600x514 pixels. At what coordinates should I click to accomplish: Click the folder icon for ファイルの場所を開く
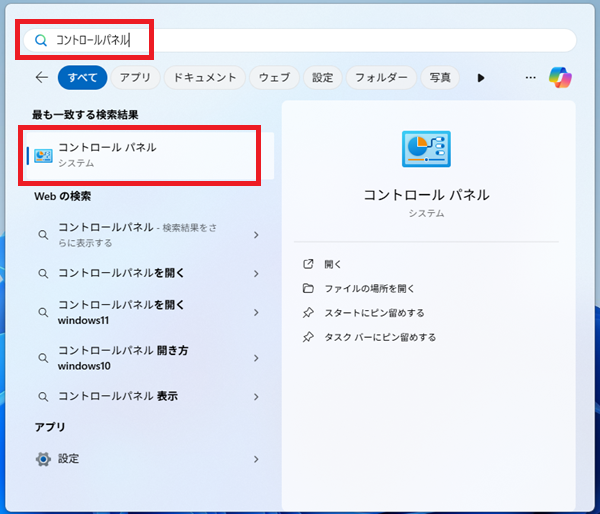tap(308, 288)
